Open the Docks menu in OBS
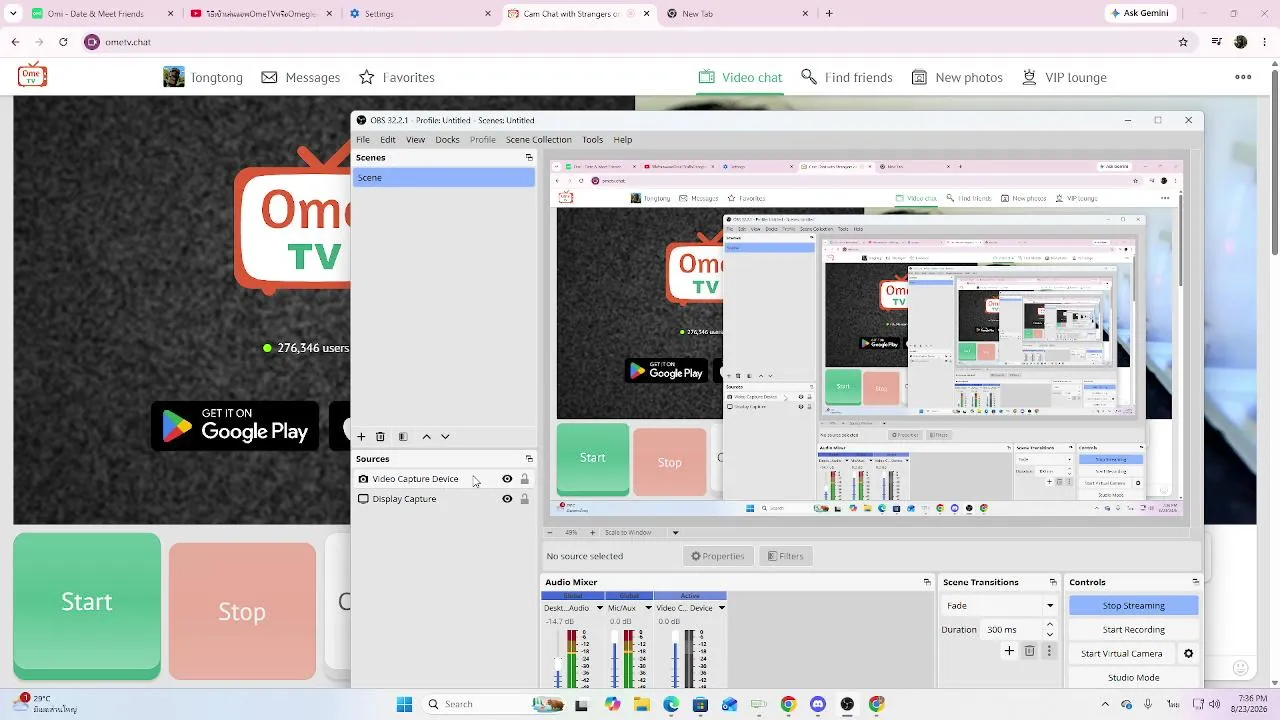 (x=447, y=140)
